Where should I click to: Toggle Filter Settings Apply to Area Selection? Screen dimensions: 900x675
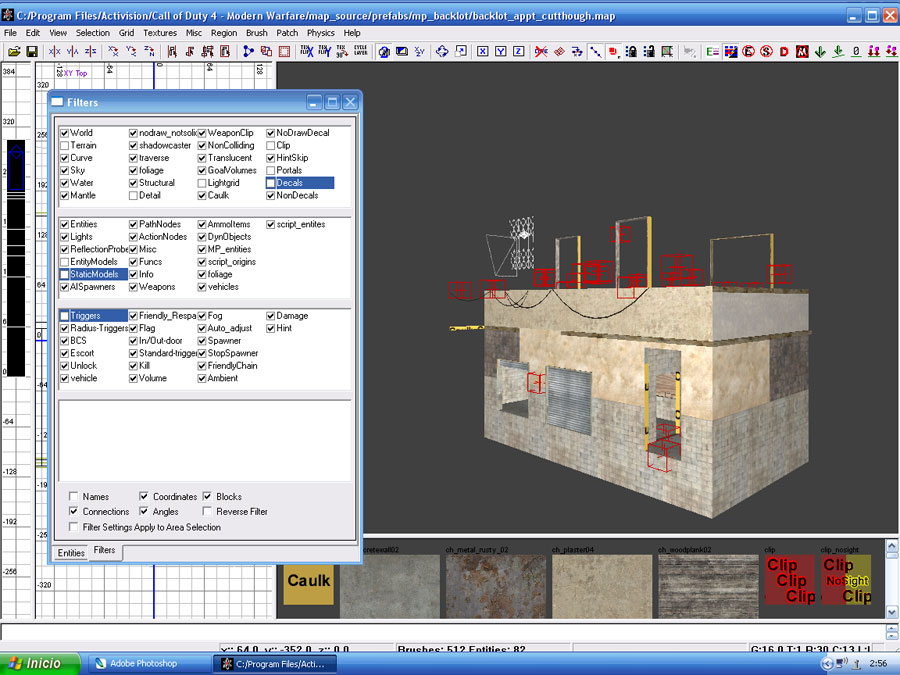click(73, 527)
